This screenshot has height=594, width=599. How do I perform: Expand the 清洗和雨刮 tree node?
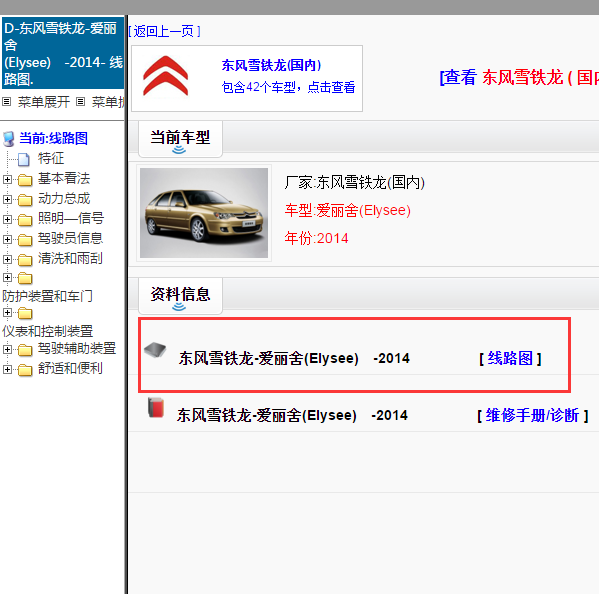[7, 259]
